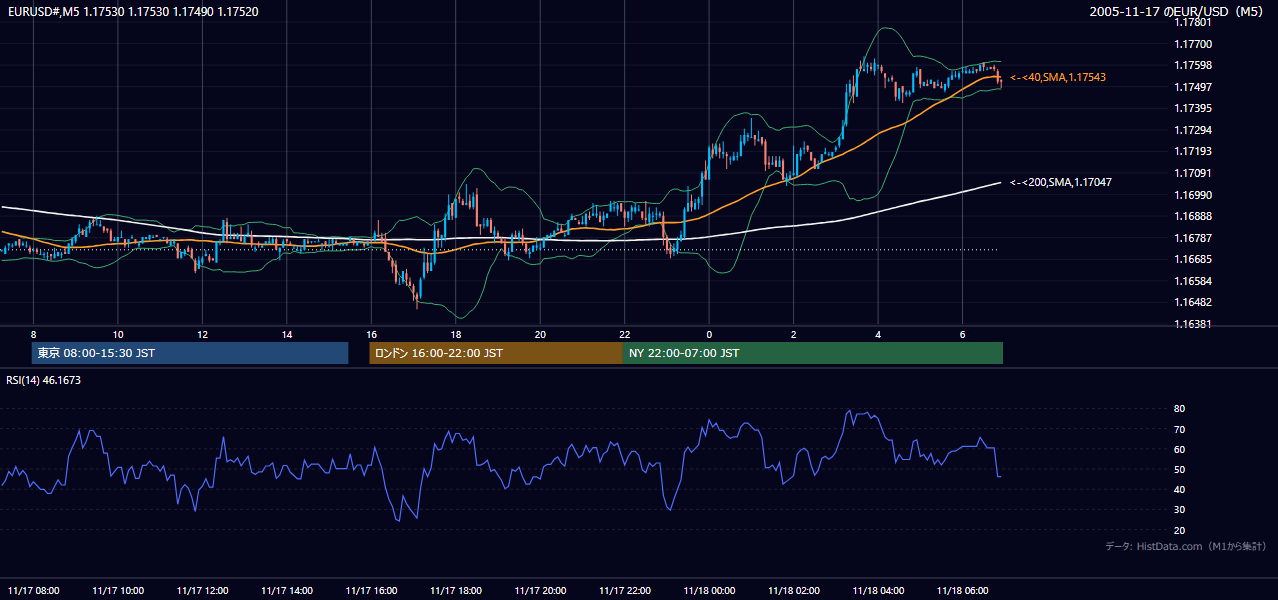Click price level 1.16685 on the axis

[x=1193, y=259]
